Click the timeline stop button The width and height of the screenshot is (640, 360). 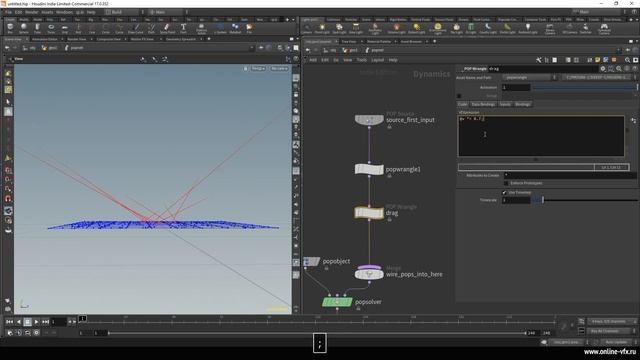coord(27,322)
